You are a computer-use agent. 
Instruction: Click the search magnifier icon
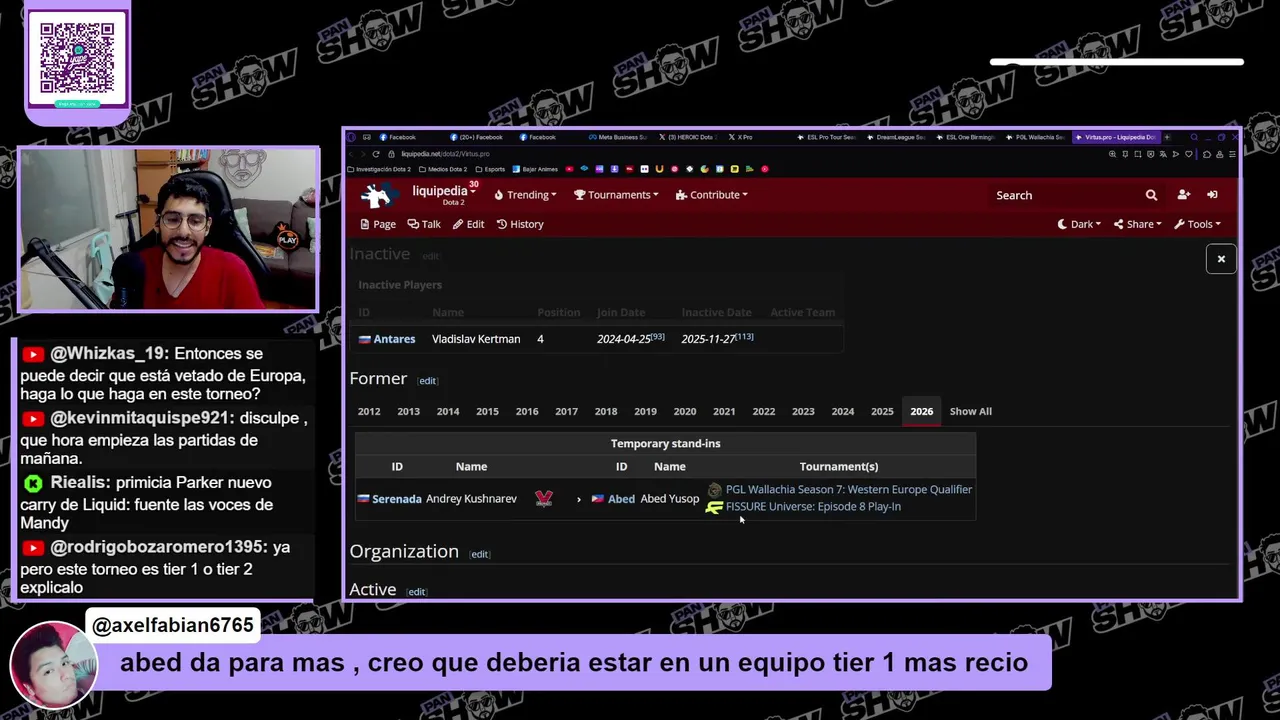click(x=1151, y=195)
